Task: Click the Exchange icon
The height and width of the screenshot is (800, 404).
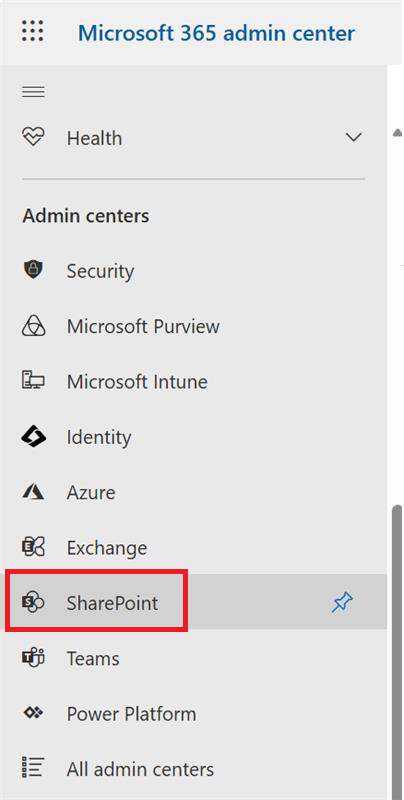Action: 33,547
